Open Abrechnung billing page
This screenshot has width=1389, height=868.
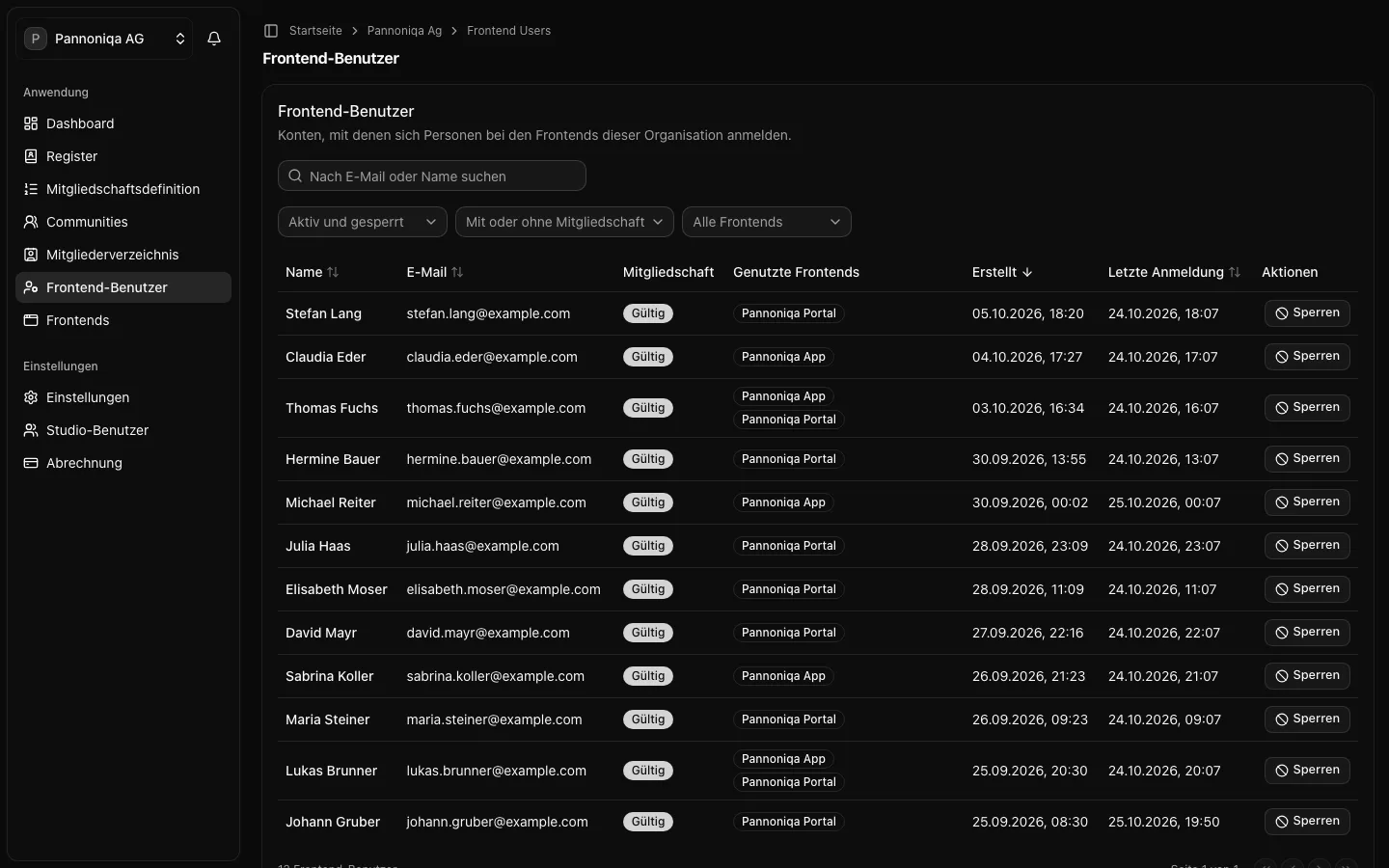pos(123,463)
